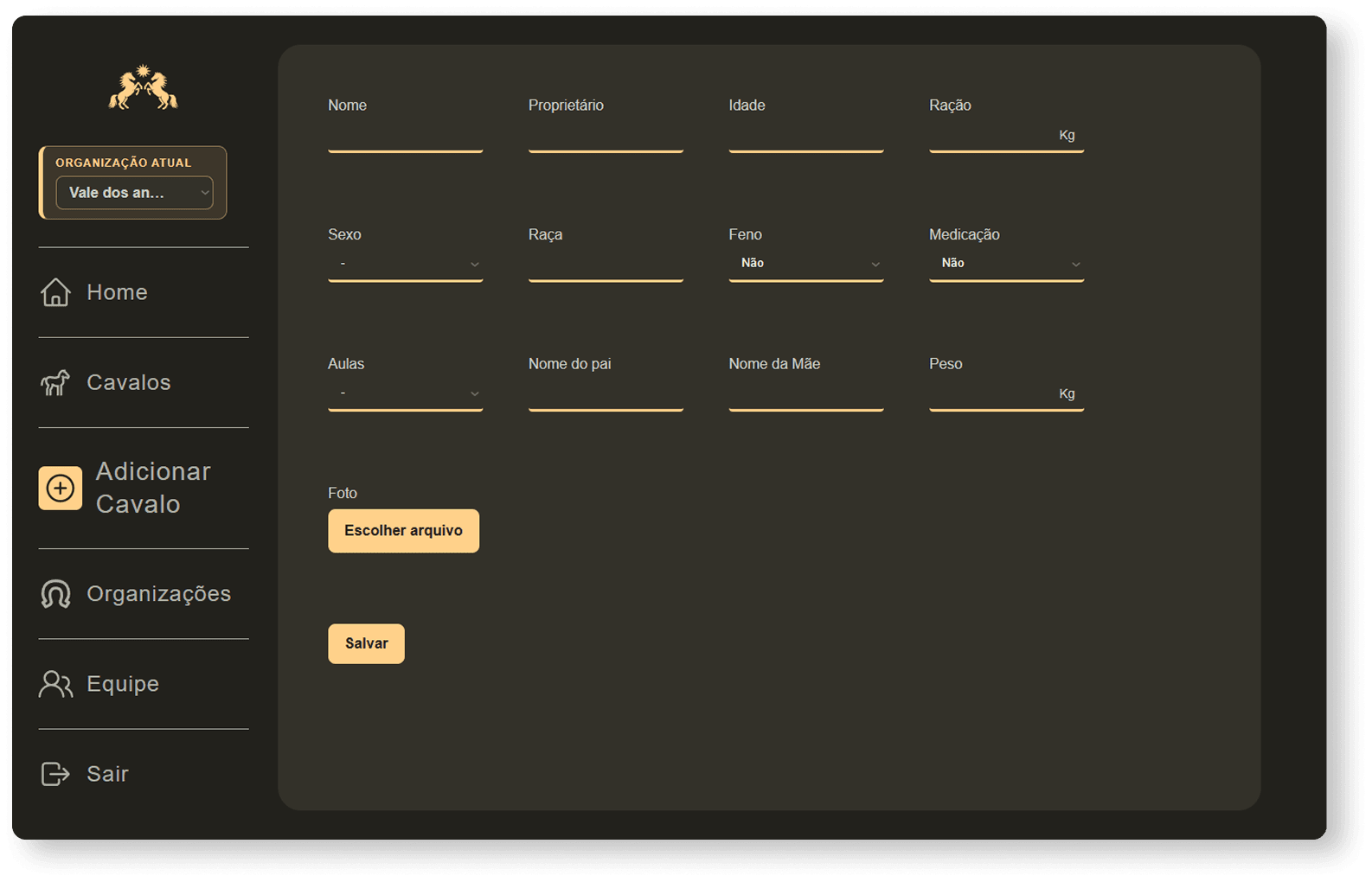This screenshot has width=1372, height=882.
Task: Click the Cavalos horse icon
Action: point(55,382)
